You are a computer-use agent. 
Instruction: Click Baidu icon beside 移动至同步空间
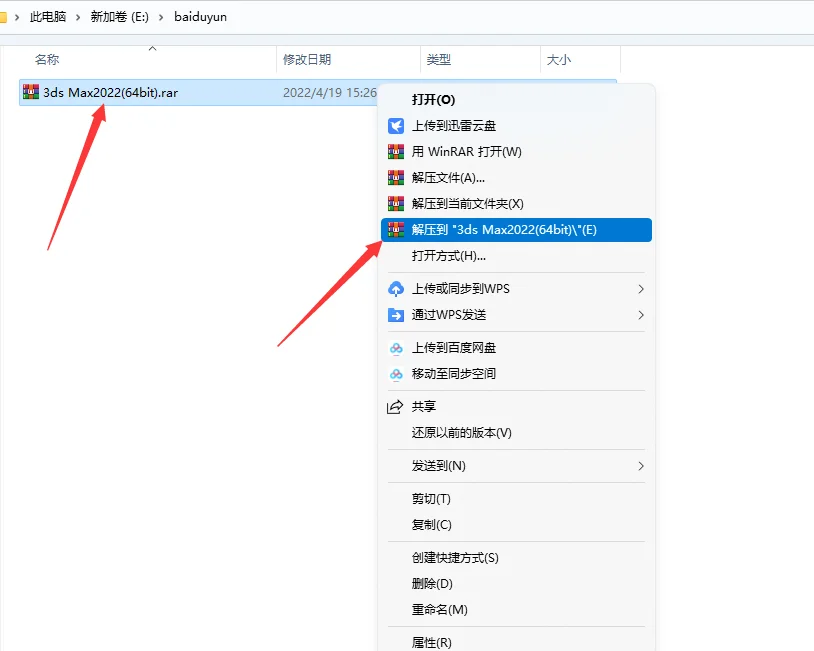coord(396,374)
